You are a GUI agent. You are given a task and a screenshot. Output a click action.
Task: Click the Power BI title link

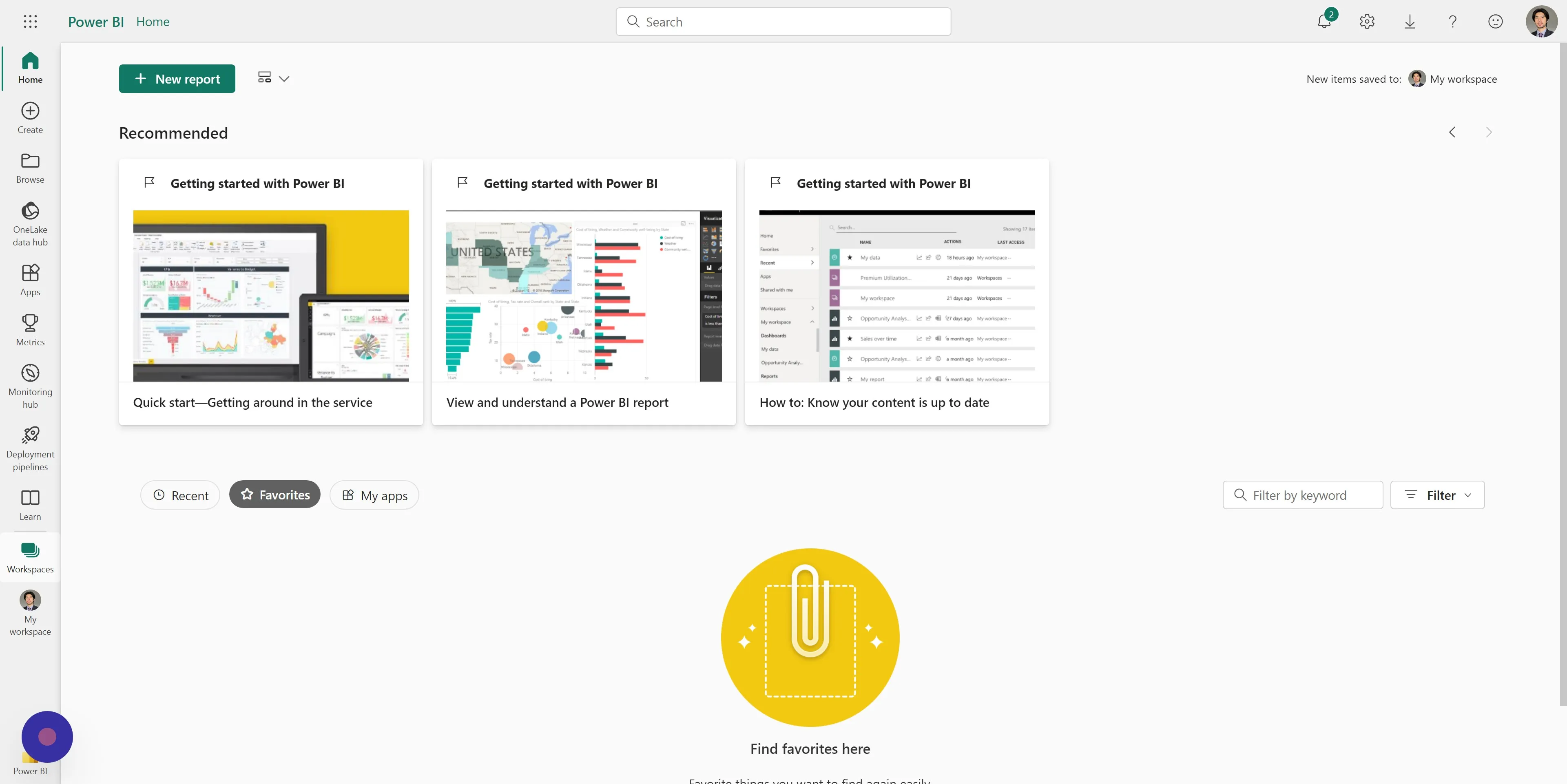coord(96,22)
